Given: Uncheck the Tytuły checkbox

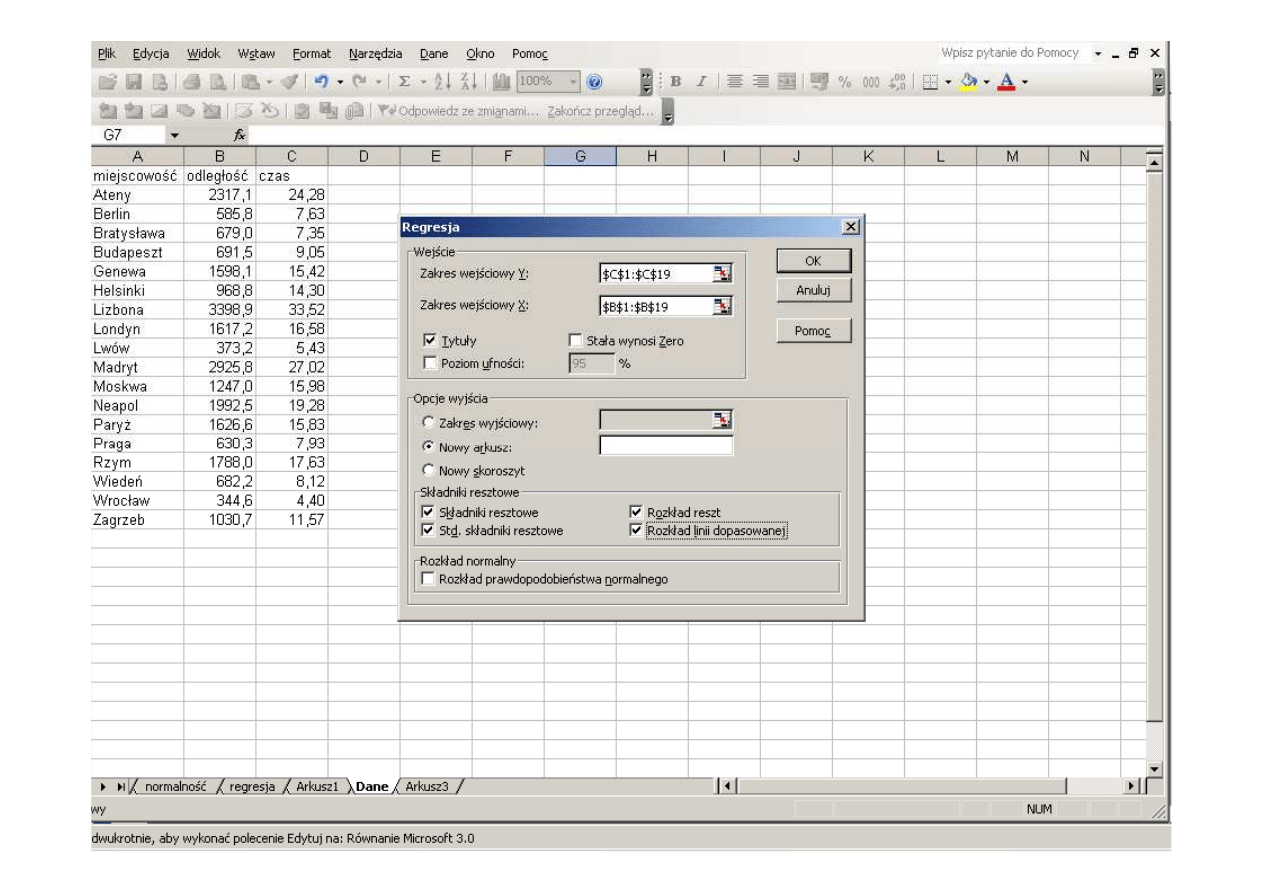Looking at the screenshot, I should (430, 341).
